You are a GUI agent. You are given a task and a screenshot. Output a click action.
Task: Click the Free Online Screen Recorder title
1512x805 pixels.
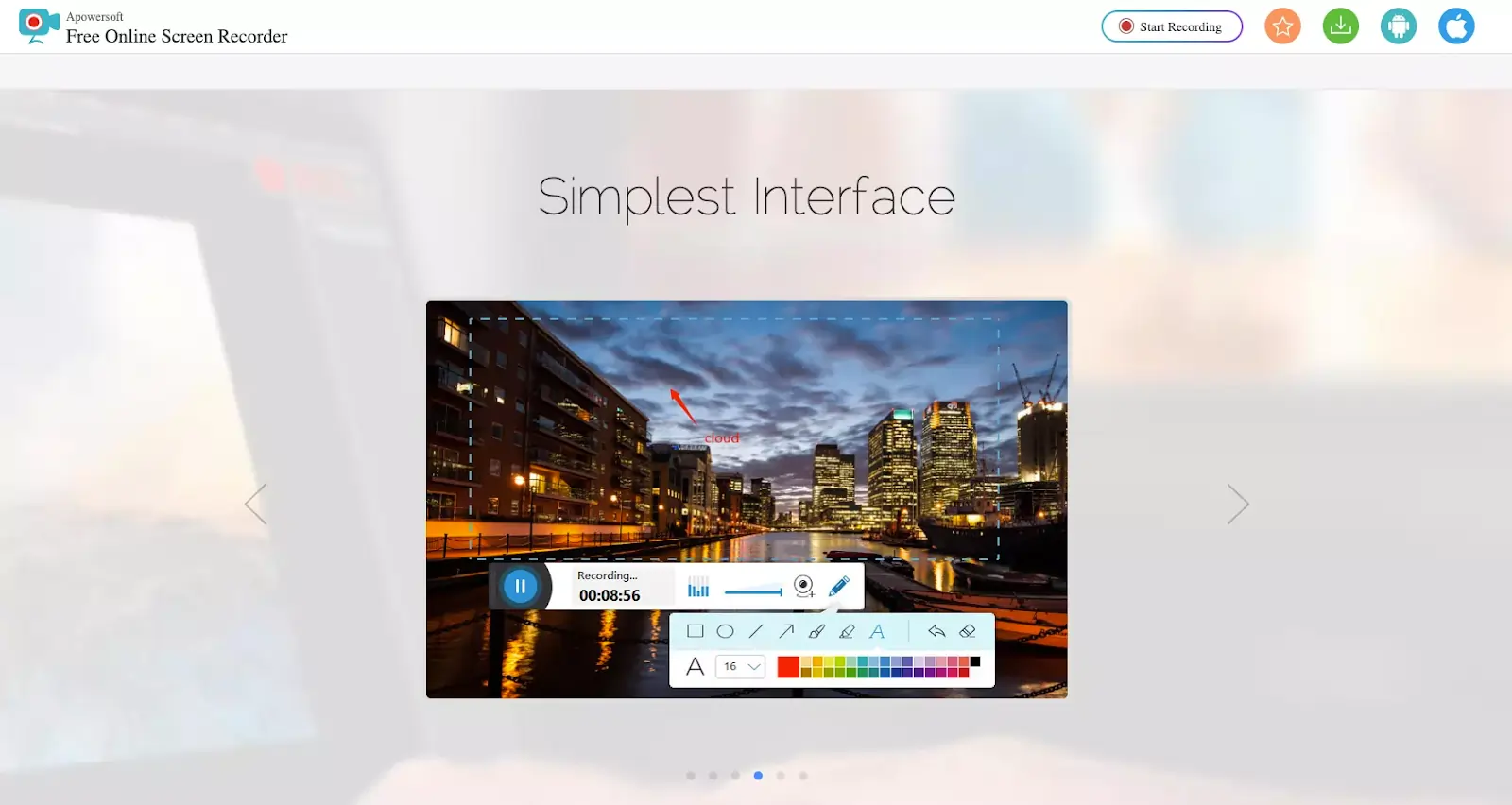pyautogui.click(x=177, y=37)
